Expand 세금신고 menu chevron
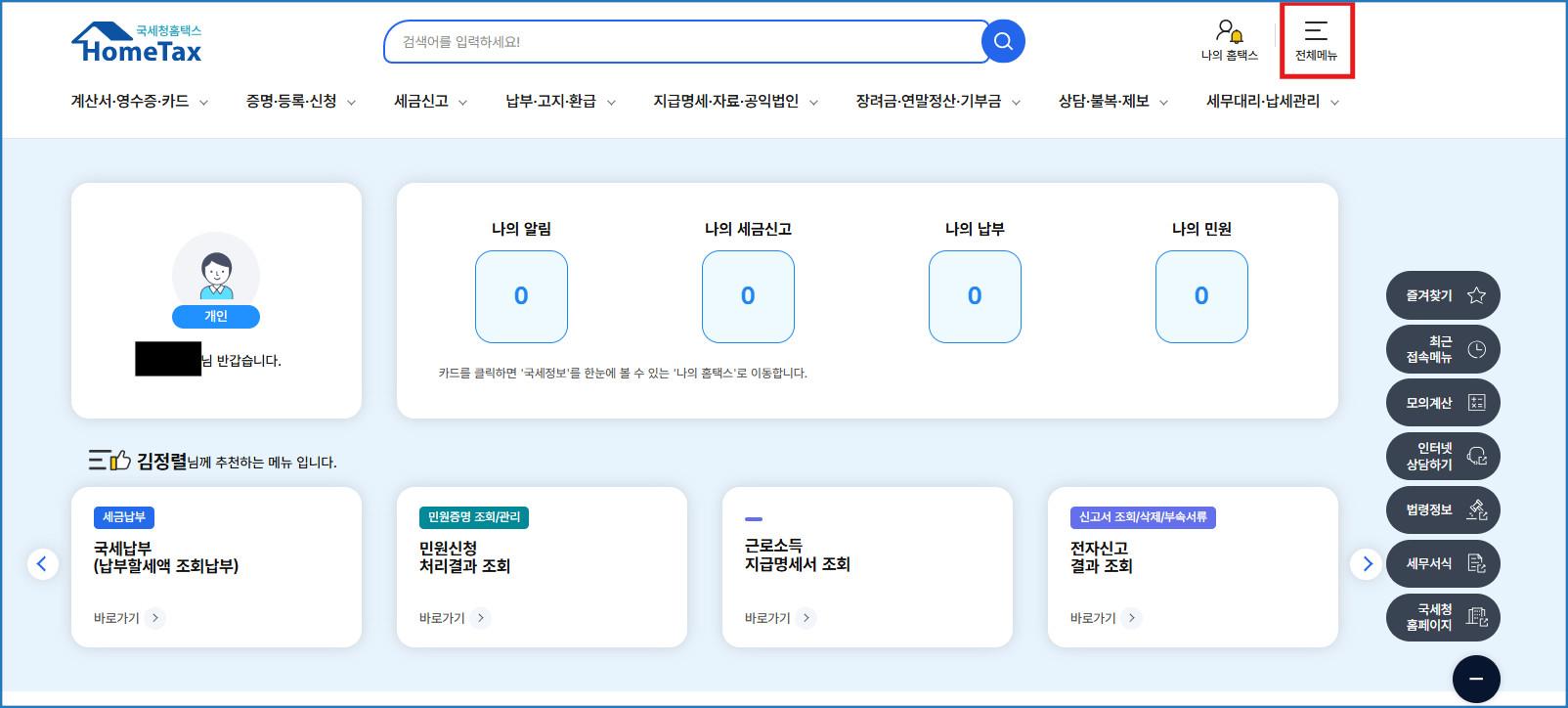1568x708 pixels. click(x=462, y=102)
